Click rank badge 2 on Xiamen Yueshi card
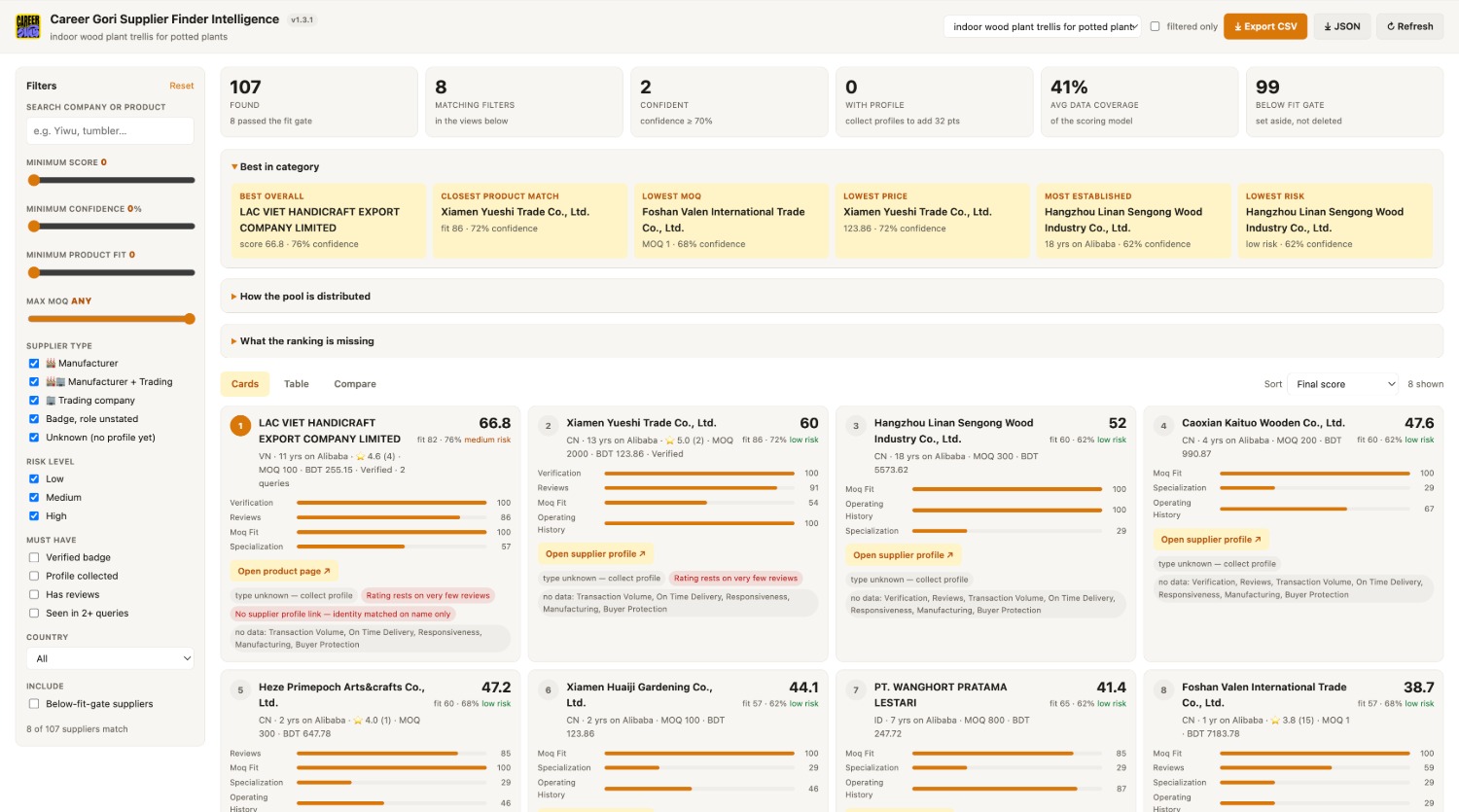 549,425
